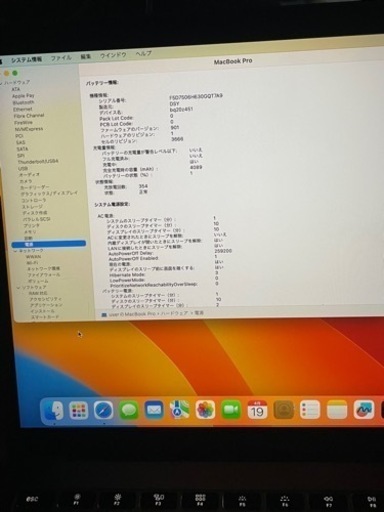Screen dimensions: 384x512
Task: Select NVMExpress in the sidebar
Action: pyautogui.click(x=29, y=129)
